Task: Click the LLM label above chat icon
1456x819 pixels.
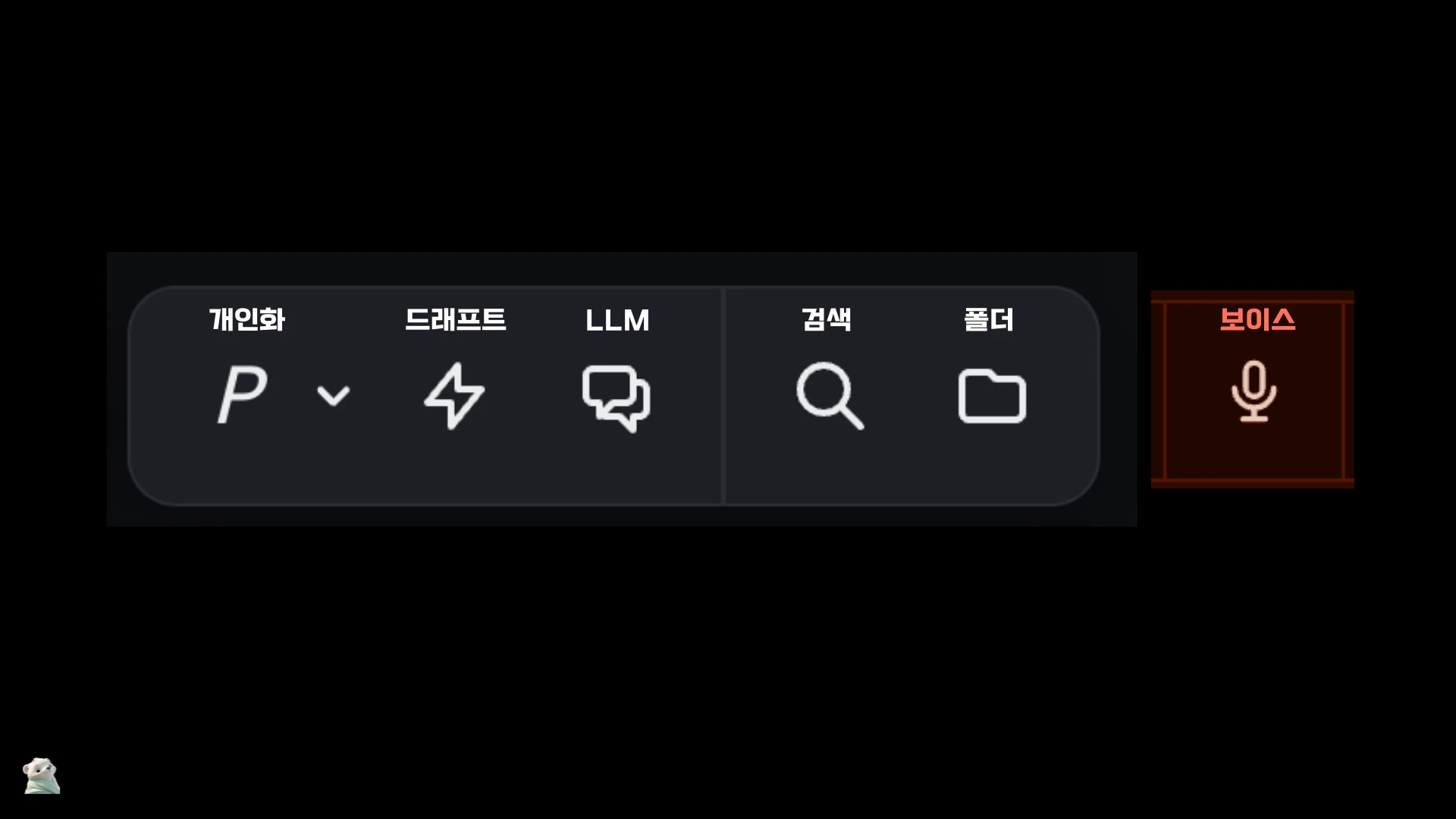Action: coord(617,321)
